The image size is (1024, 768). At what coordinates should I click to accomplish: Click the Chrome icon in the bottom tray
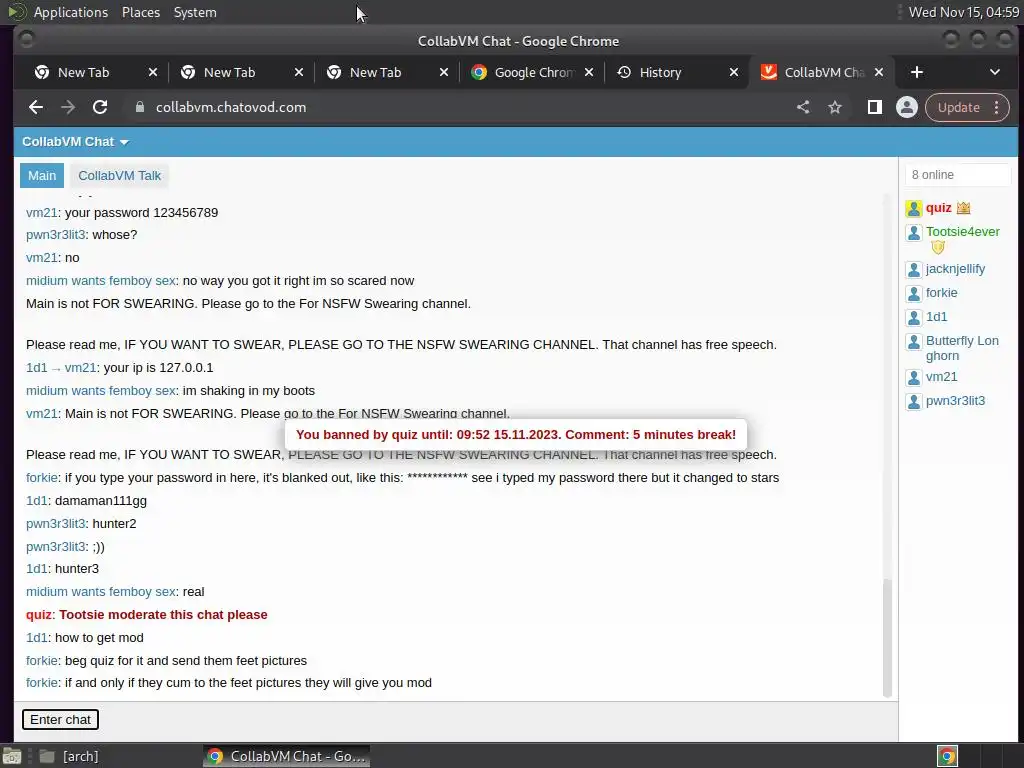coord(947,756)
